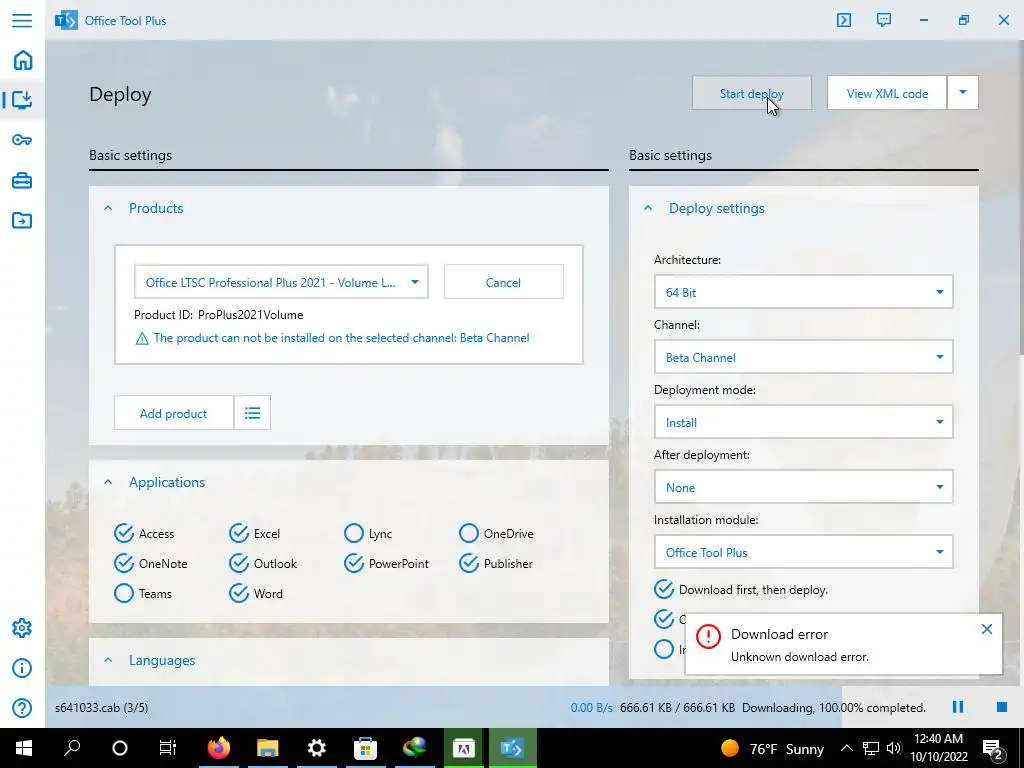Uncheck the OneNote application
The image size is (1024, 768).
pyautogui.click(x=124, y=564)
